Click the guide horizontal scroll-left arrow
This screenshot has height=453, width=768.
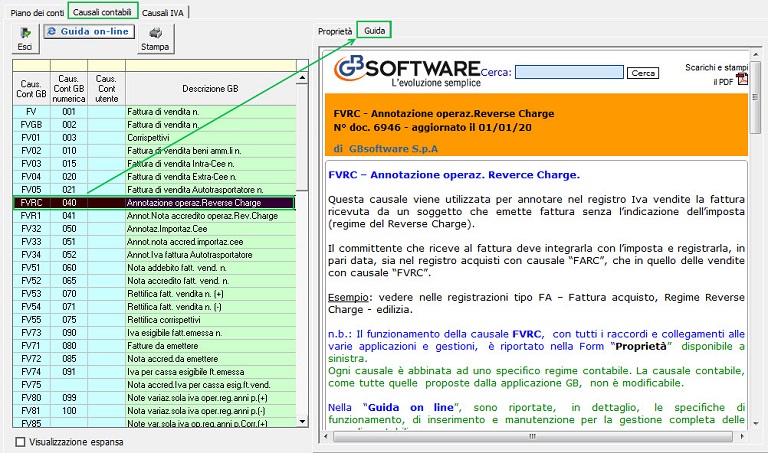pyautogui.click(x=327, y=436)
